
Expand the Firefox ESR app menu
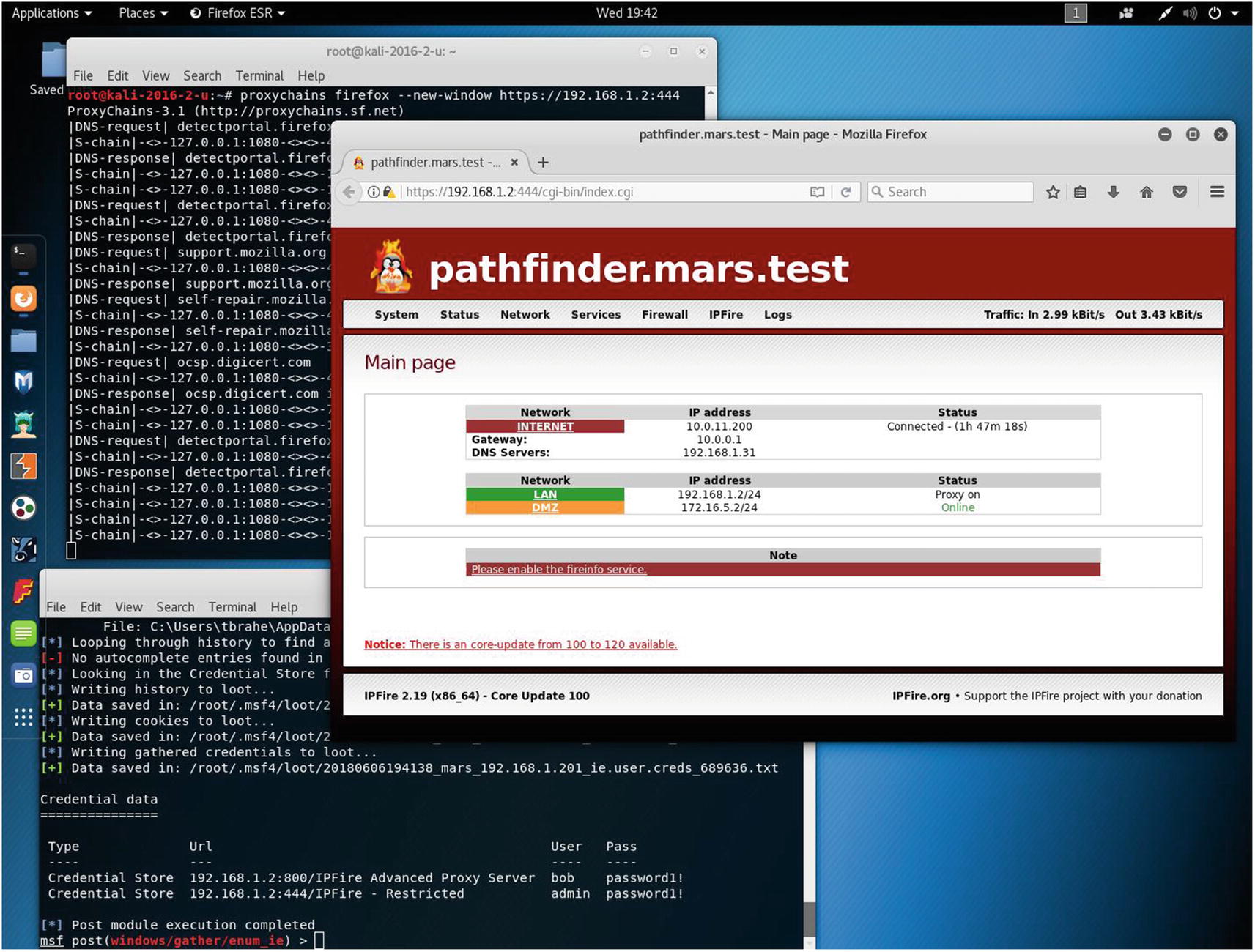(237, 13)
